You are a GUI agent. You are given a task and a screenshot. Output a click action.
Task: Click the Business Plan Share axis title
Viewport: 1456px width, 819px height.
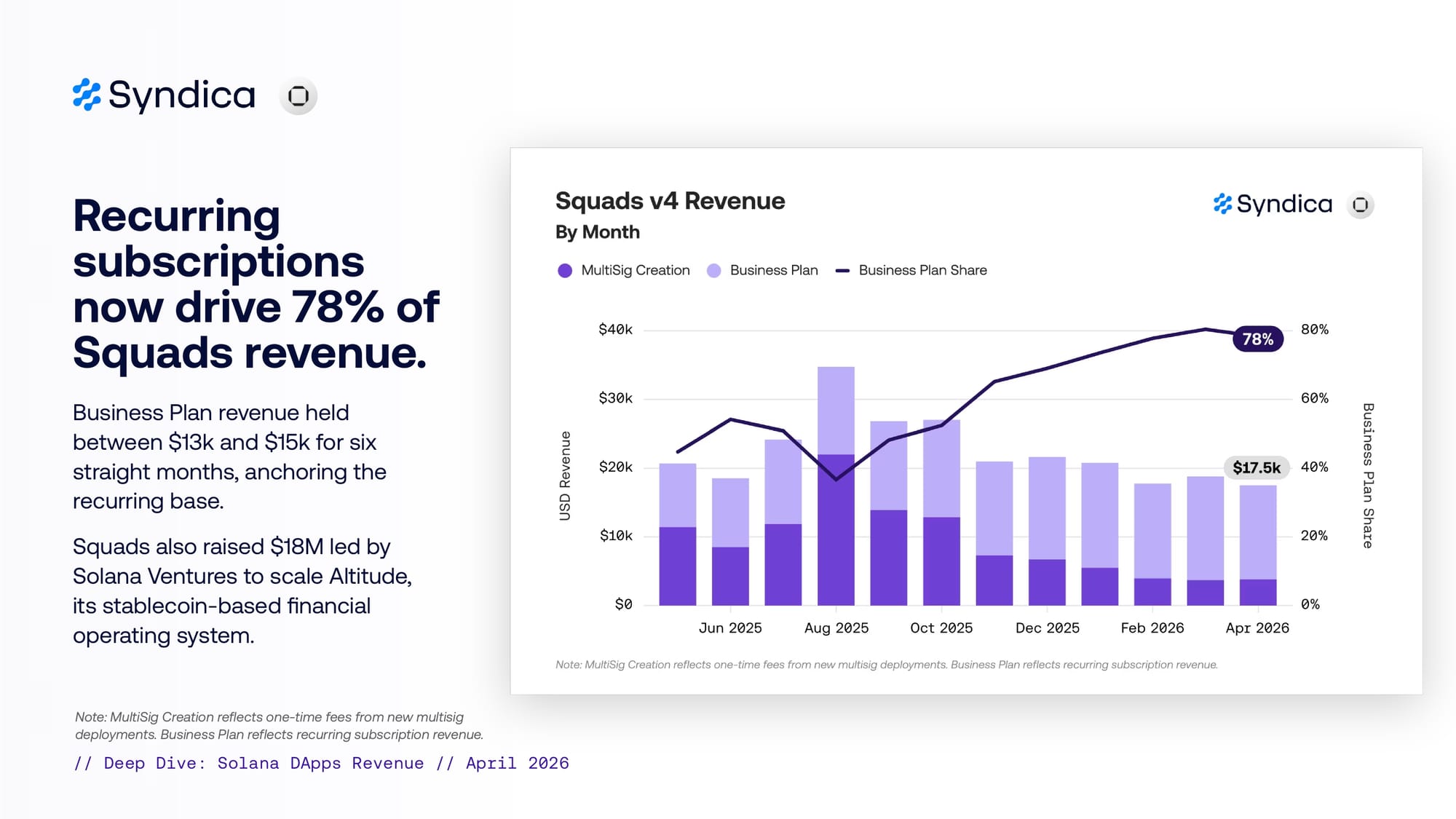pos(1368,475)
